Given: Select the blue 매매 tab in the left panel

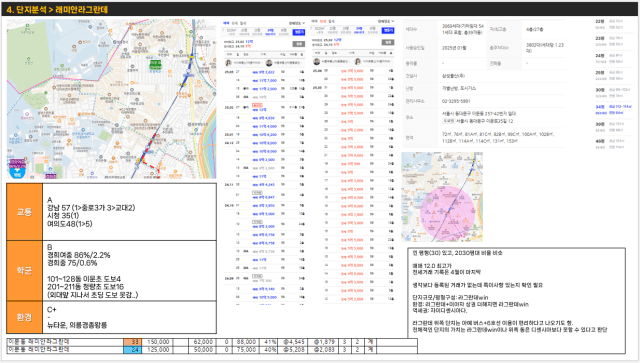Looking at the screenshot, I should [227, 23].
